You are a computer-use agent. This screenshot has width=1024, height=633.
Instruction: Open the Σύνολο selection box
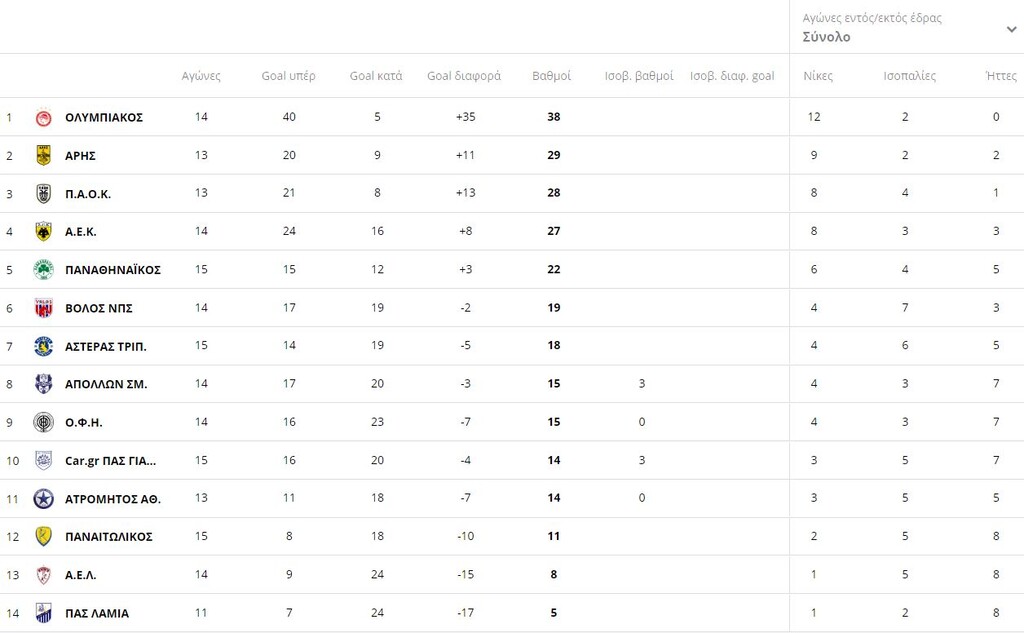point(906,27)
